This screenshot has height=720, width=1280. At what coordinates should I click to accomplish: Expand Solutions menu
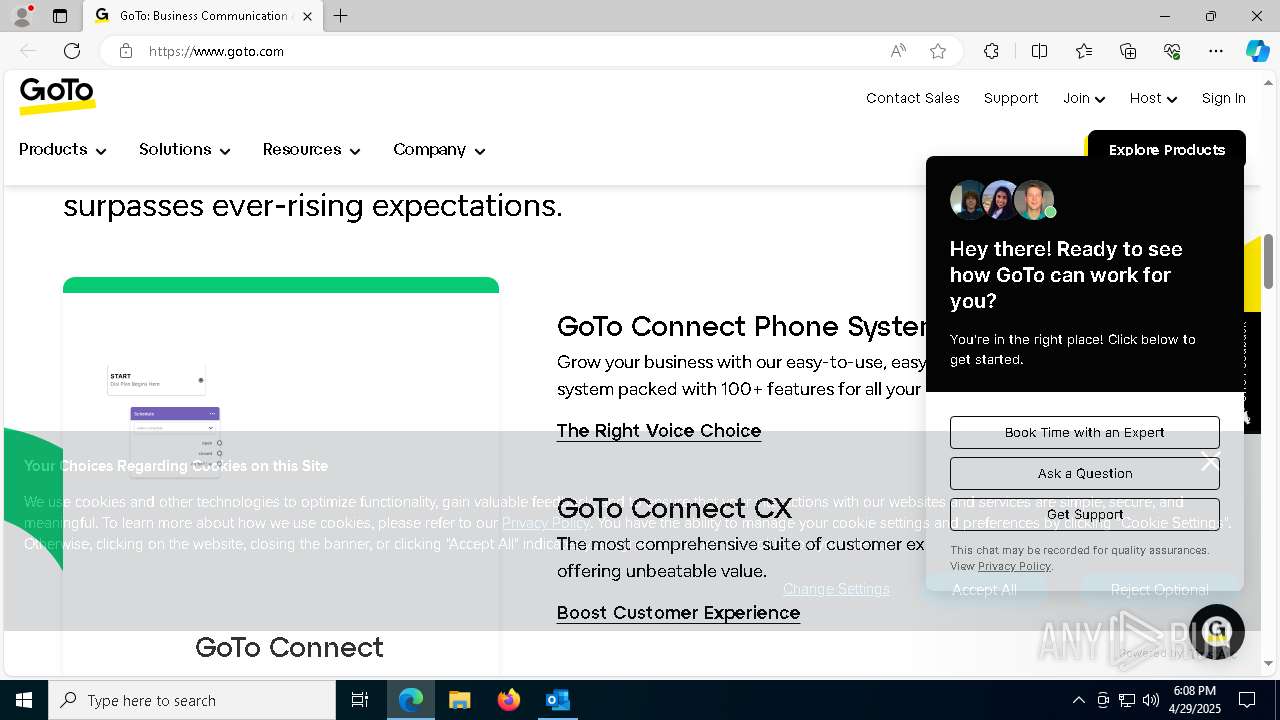[x=185, y=150]
